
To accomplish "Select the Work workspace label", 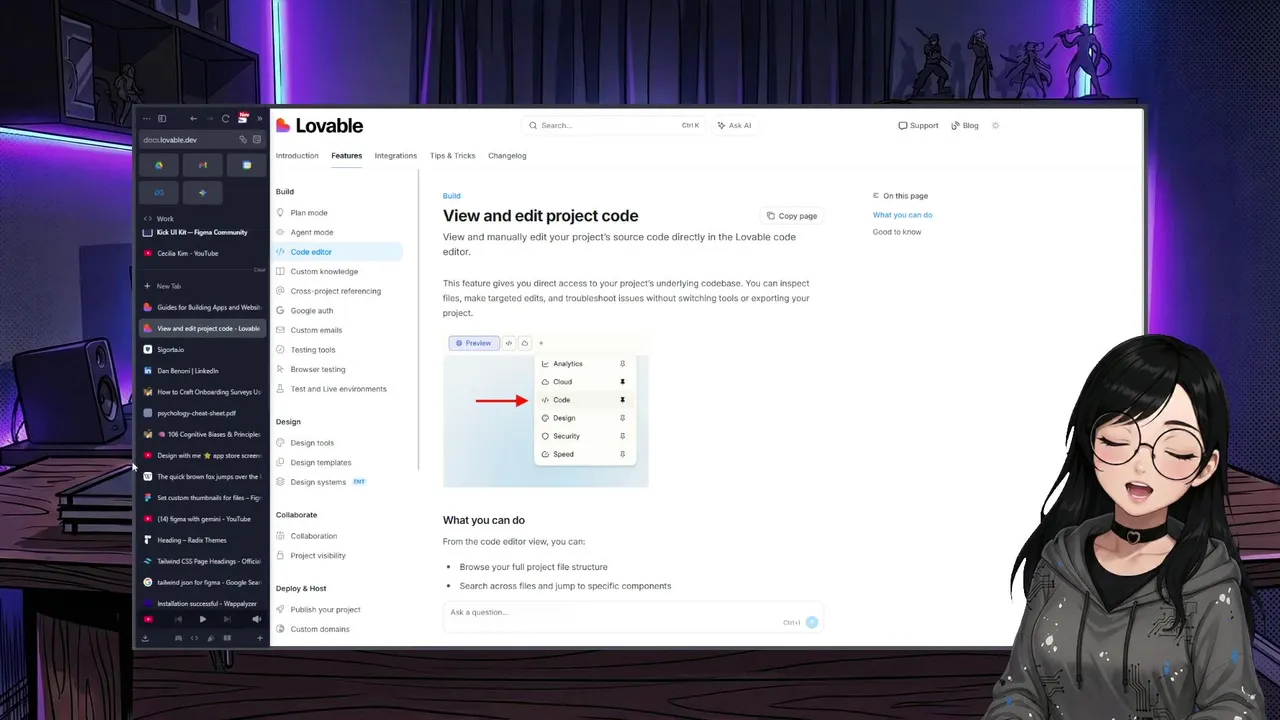I will [x=165, y=218].
